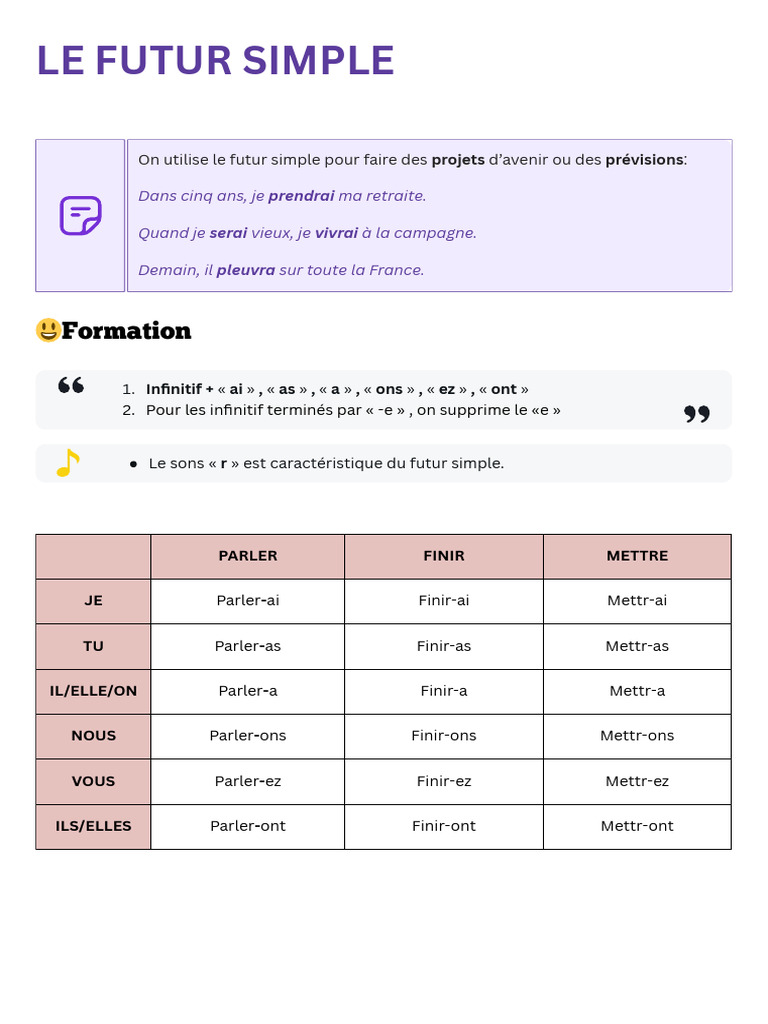Click the closing quotation mark icon
768x1024 pixels.
tap(697, 414)
